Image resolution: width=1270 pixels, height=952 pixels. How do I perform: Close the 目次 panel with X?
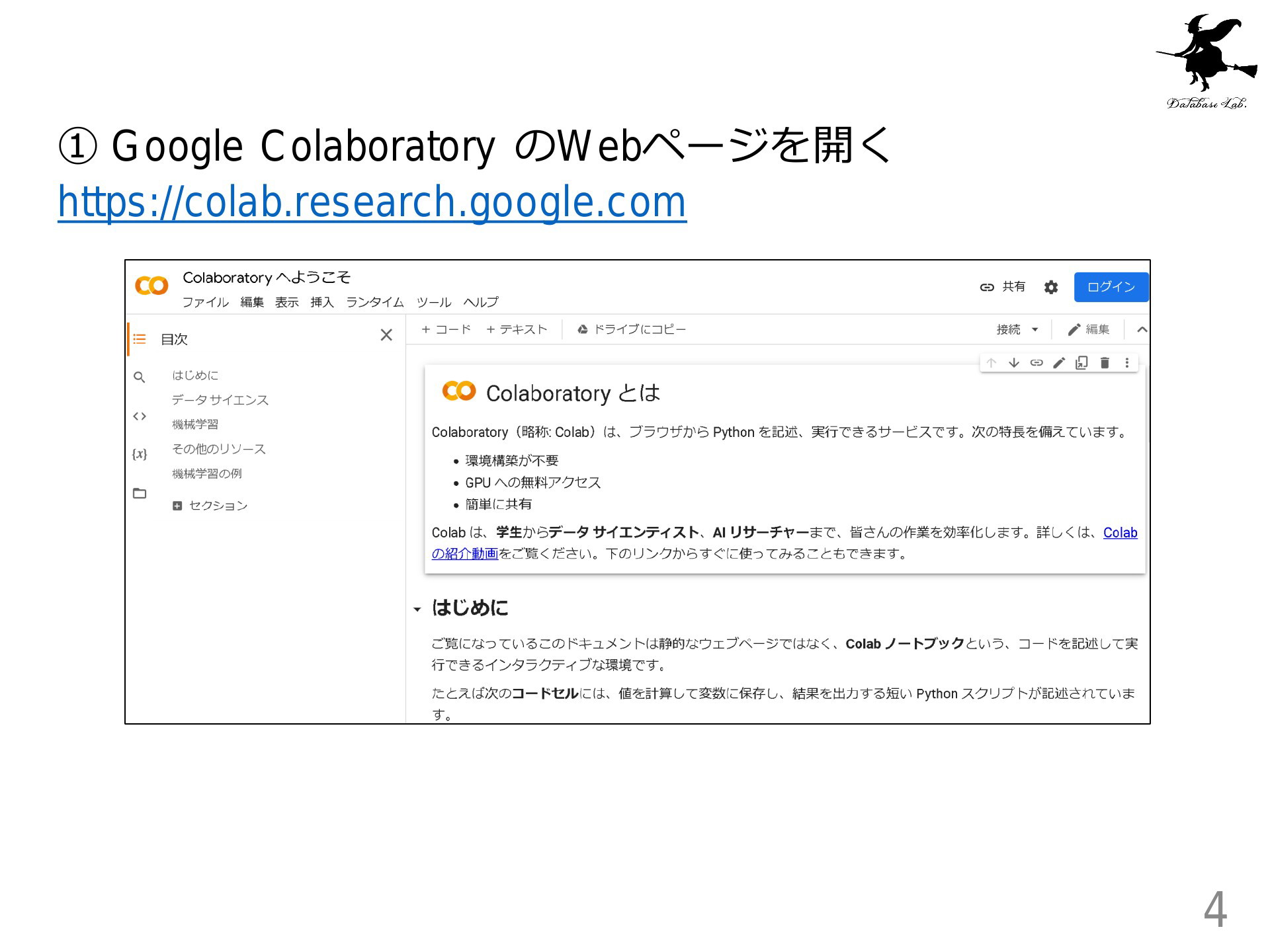386,335
